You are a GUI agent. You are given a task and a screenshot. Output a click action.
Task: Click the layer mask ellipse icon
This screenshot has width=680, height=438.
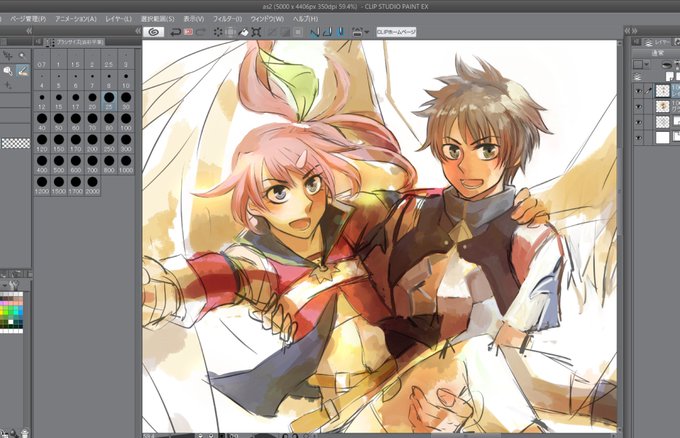tap(667, 65)
